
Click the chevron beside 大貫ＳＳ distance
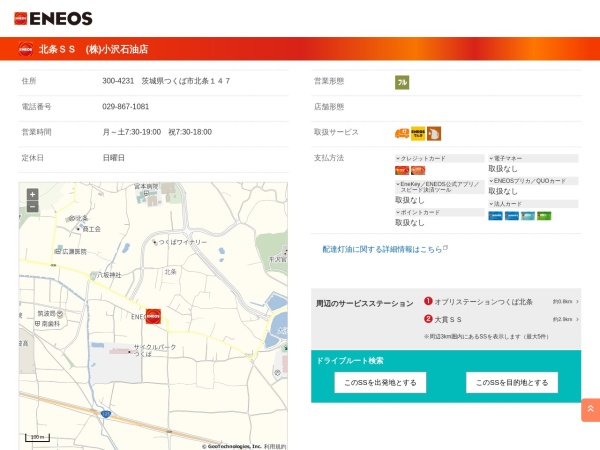(577, 320)
